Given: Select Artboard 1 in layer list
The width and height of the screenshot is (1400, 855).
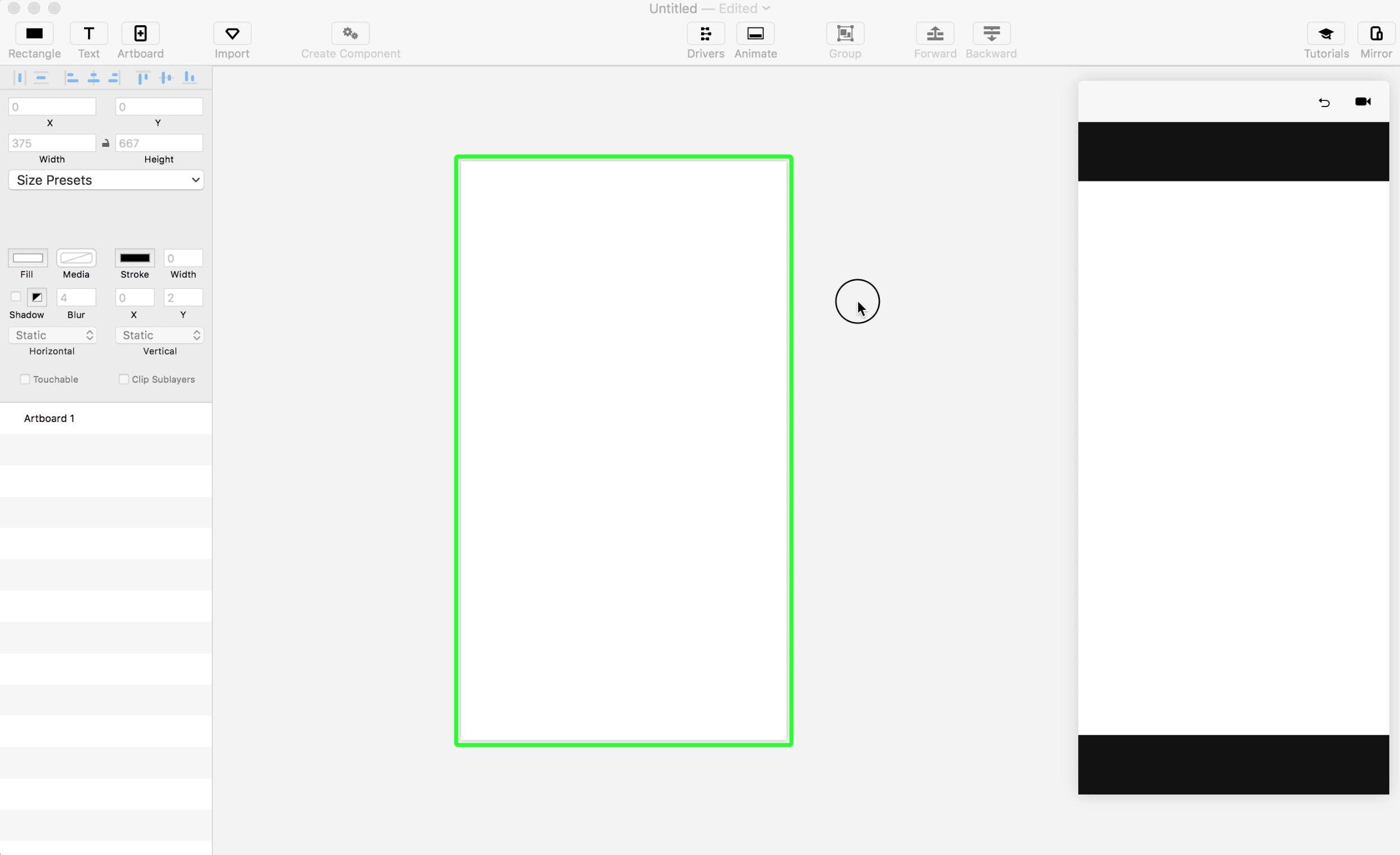Looking at the screenshot, I should pyautogui.click(x=49, y=418).
